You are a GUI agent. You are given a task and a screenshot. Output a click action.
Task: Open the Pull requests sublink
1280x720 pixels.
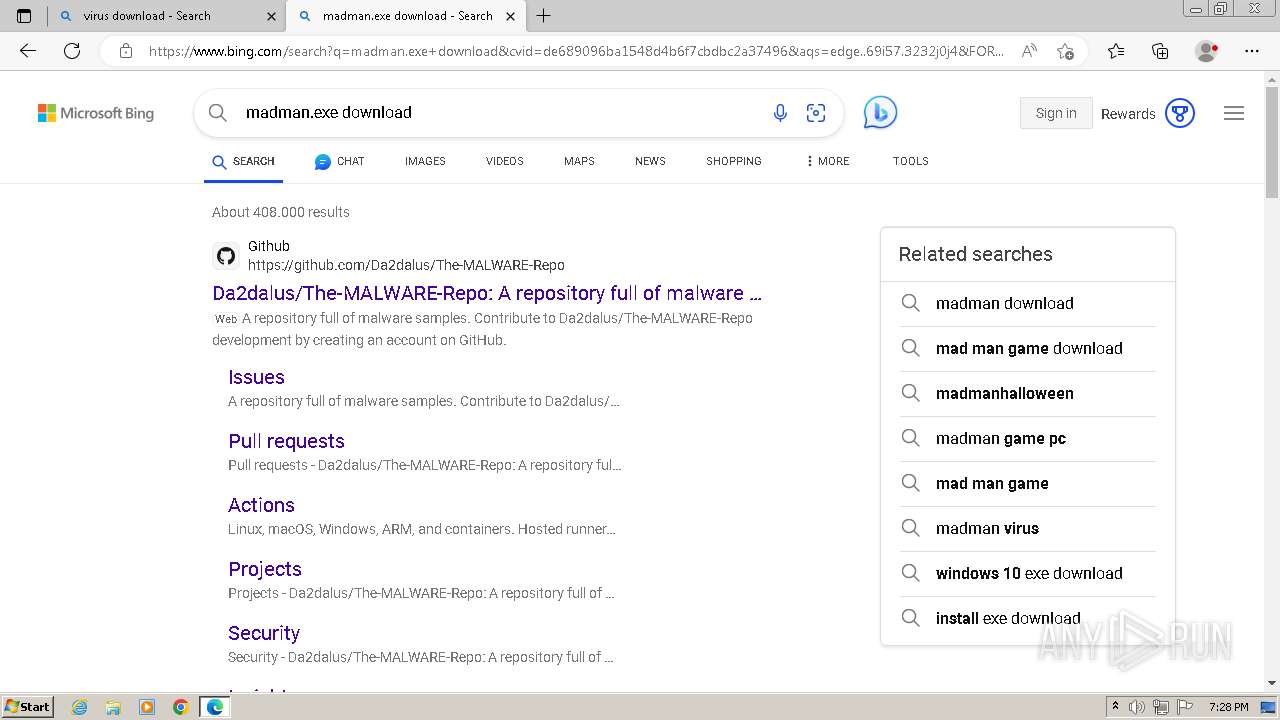[x=286, y=441]
